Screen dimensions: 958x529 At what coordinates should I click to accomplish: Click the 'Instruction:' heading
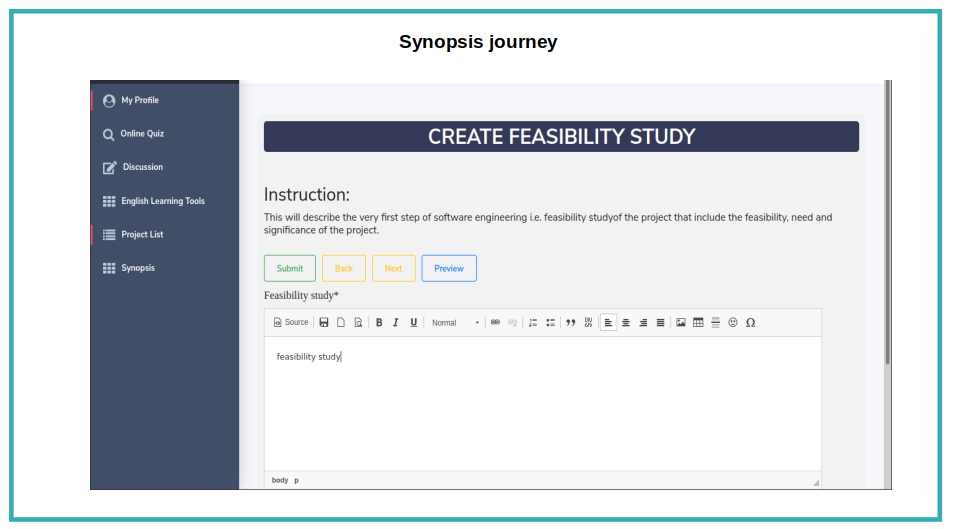307,195
